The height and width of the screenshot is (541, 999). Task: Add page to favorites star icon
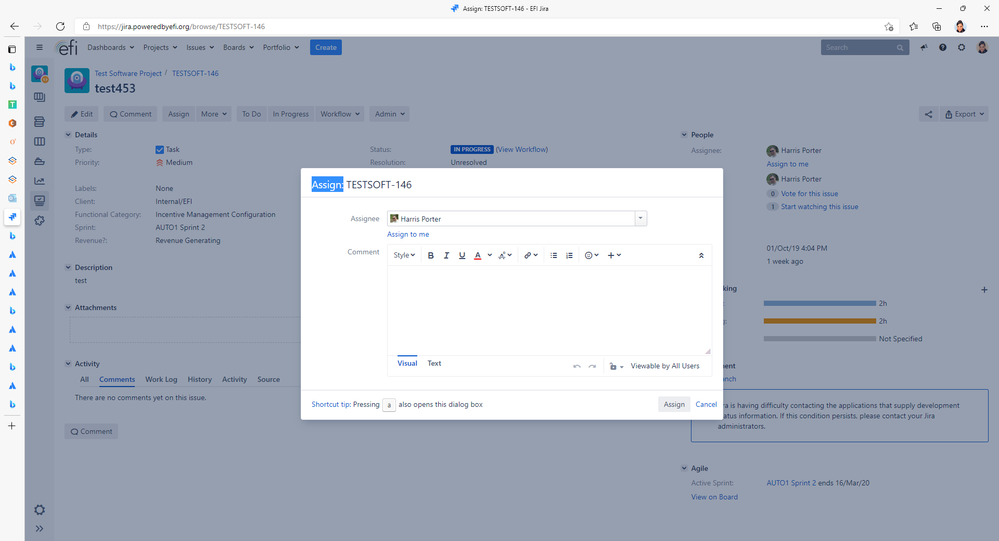tap(889, 27)
